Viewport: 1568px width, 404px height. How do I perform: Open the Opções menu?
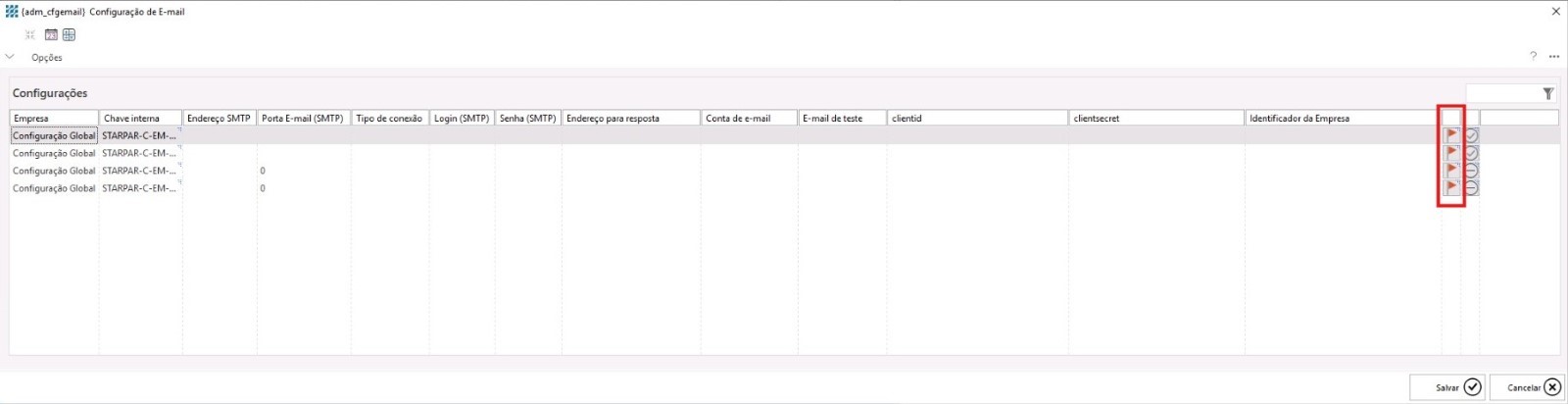pos(46,58)
